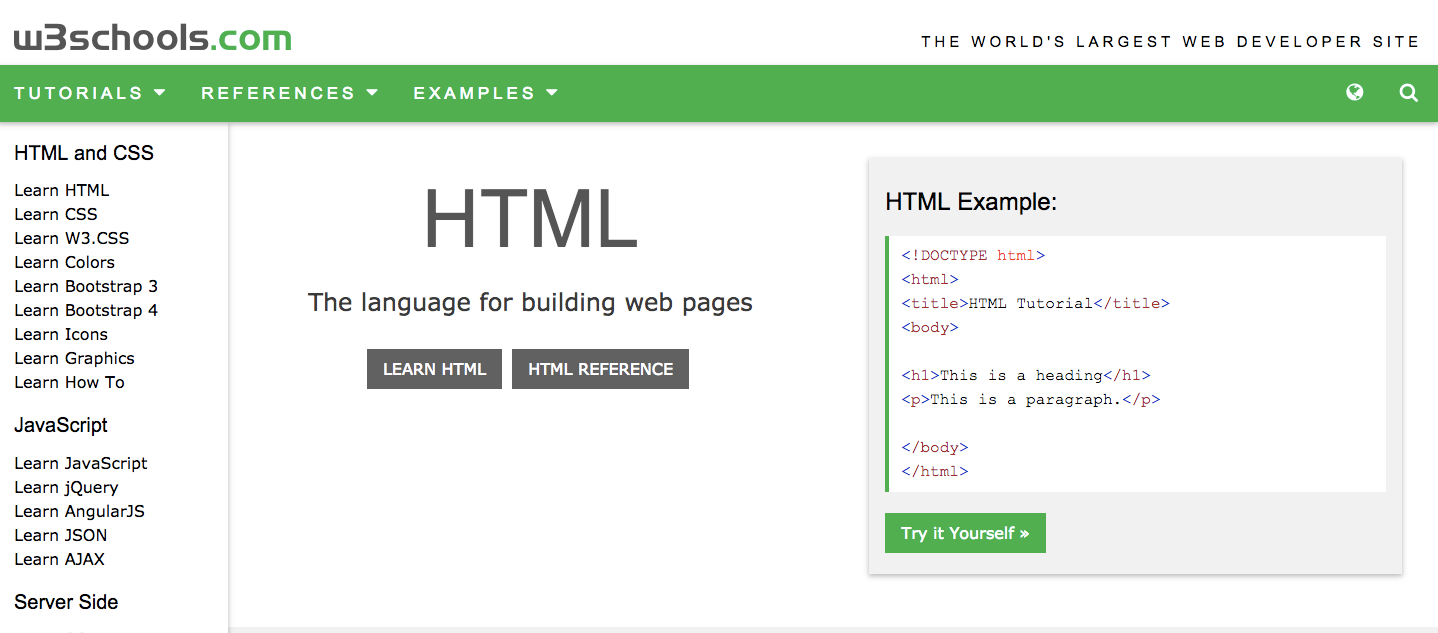Open Learn Bootstrap 3 link
The image size is (1438, 633).
click(86, 286)
